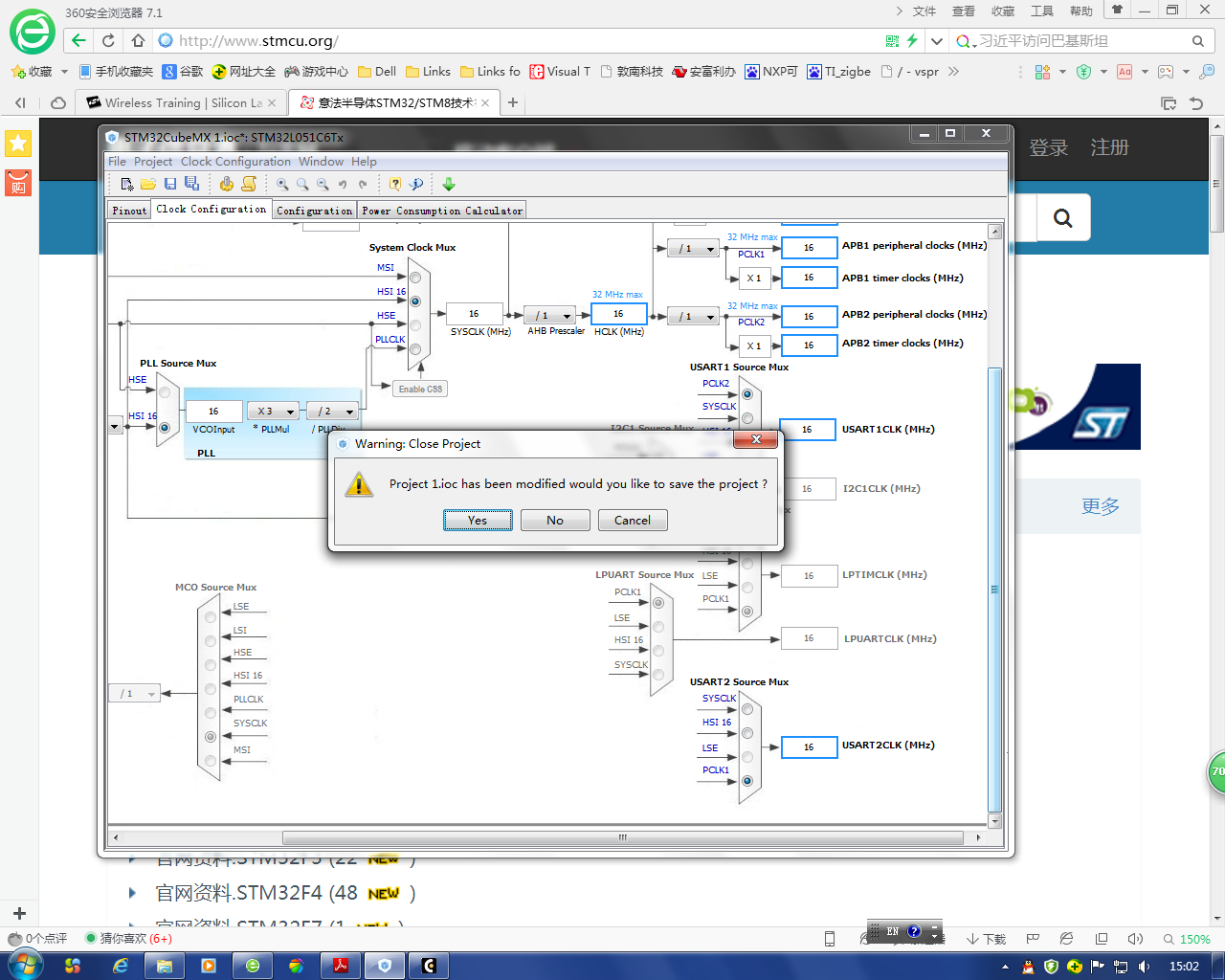The height and width of the screenshot is (980, 1225).
Task: Expand more bookmarks with the chevron
Action: [x=953, y=72]
